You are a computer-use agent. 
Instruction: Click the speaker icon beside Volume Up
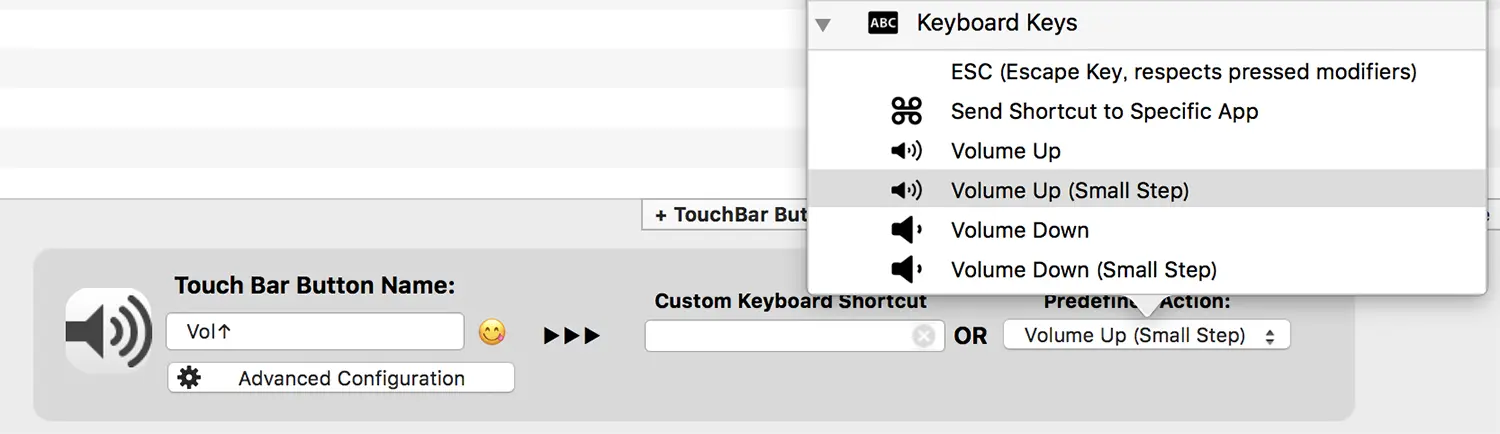(x=906, y=151)
